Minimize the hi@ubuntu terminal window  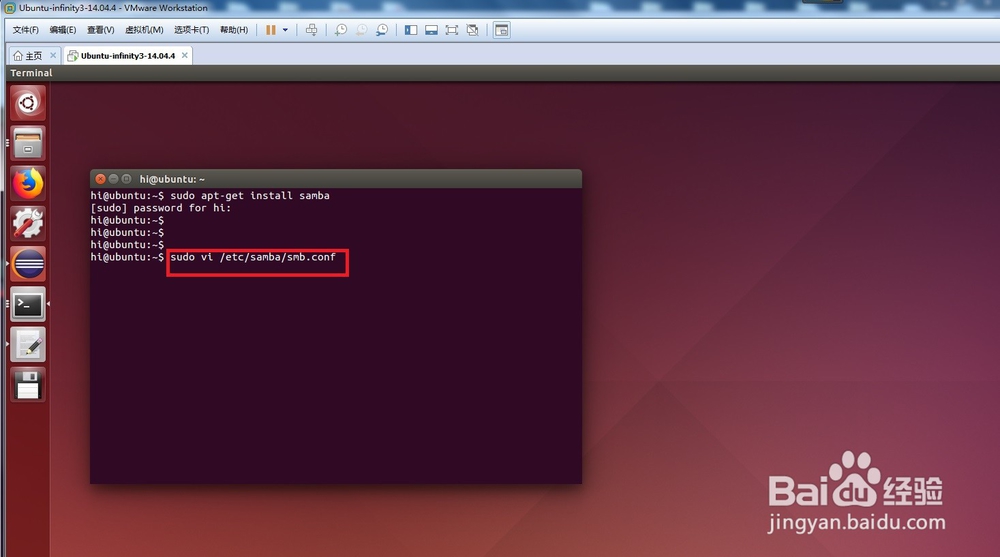click(114, 179)
